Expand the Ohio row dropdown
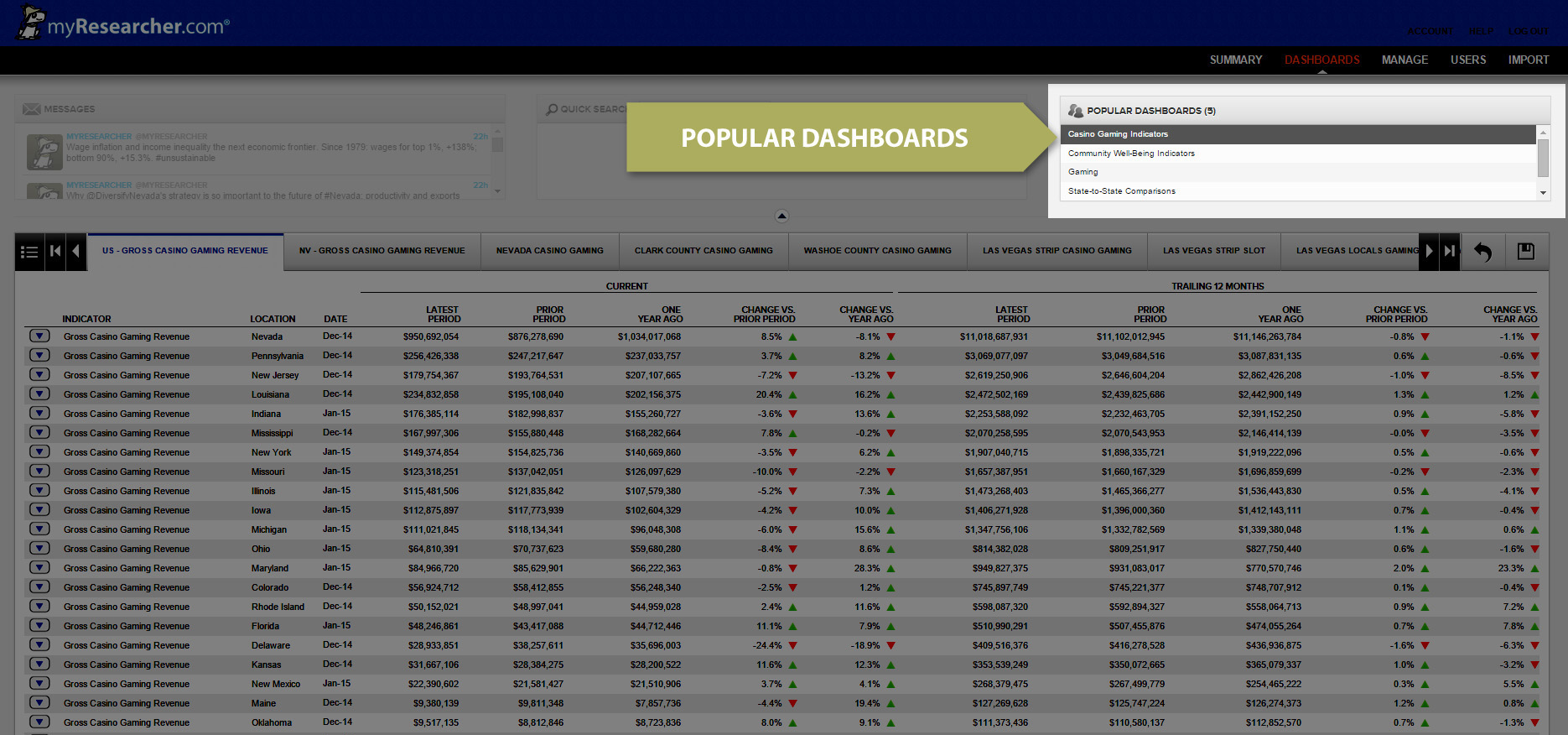The width and height of the screenshot is (1568, 735). (39, 548)
